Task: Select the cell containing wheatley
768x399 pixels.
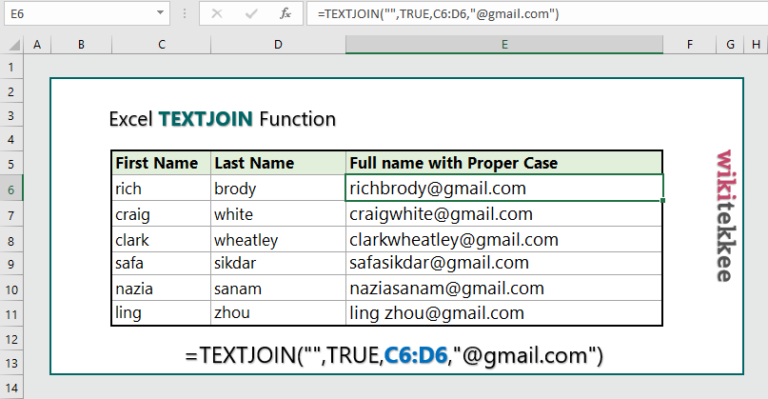Action: (278, 239)
